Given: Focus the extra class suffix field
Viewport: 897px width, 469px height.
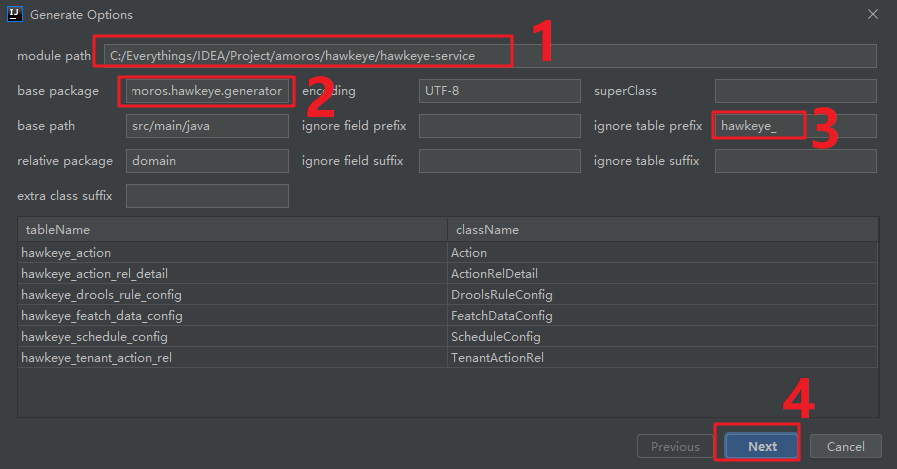Looking at the screenshot, I should 207,196.
